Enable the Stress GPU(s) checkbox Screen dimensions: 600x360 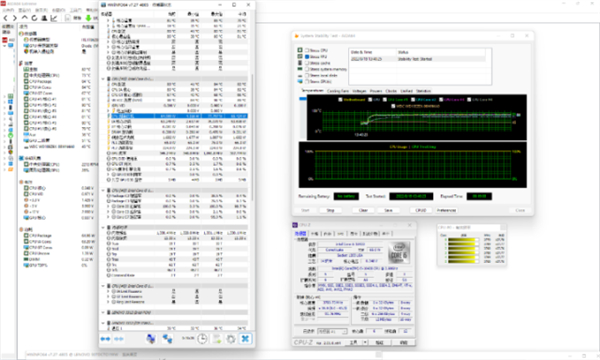click(307, 81)
